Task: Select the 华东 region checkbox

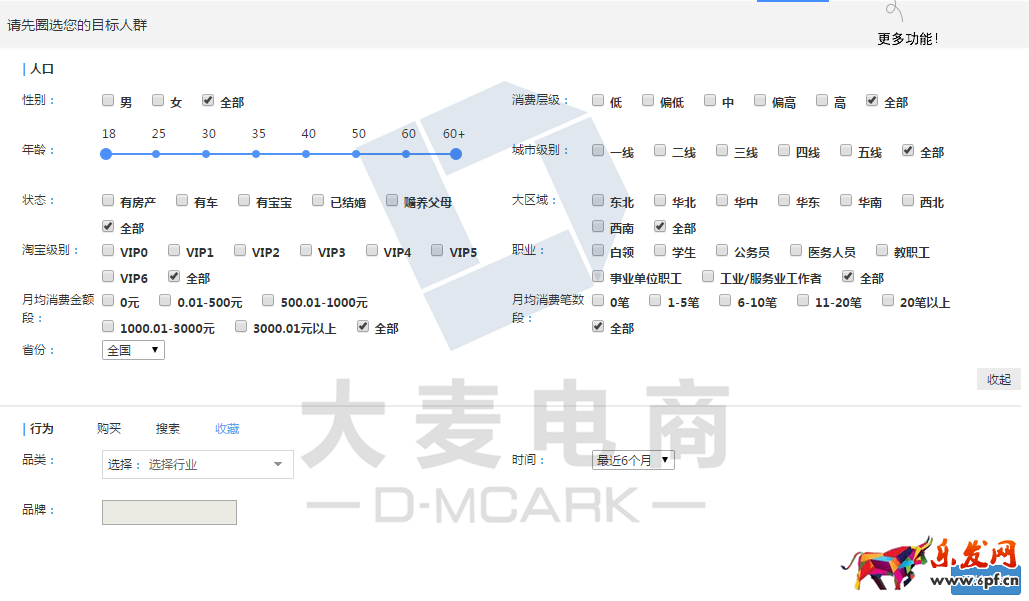Action: tap(784, 200)
